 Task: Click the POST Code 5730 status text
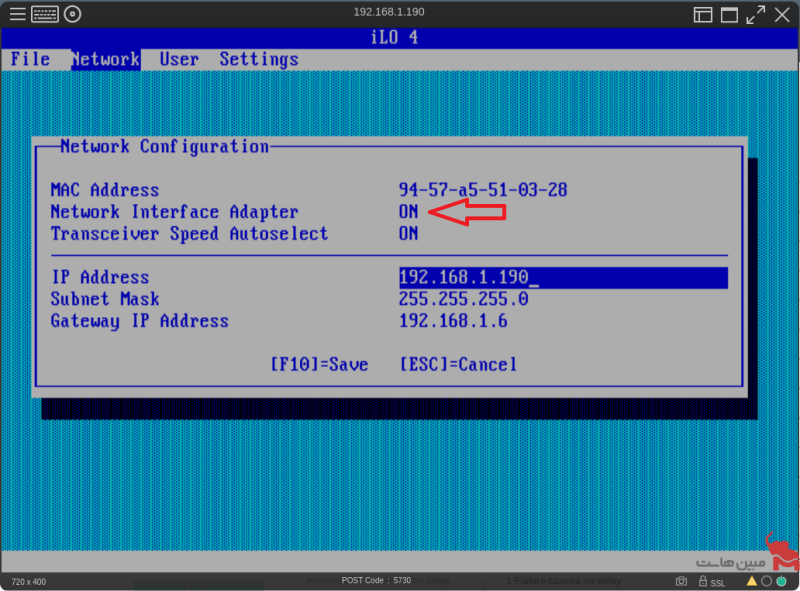click(376, 580)
